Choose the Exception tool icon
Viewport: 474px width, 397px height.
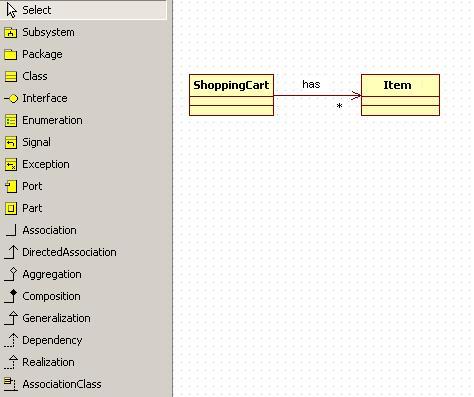[x=11, y=164]
